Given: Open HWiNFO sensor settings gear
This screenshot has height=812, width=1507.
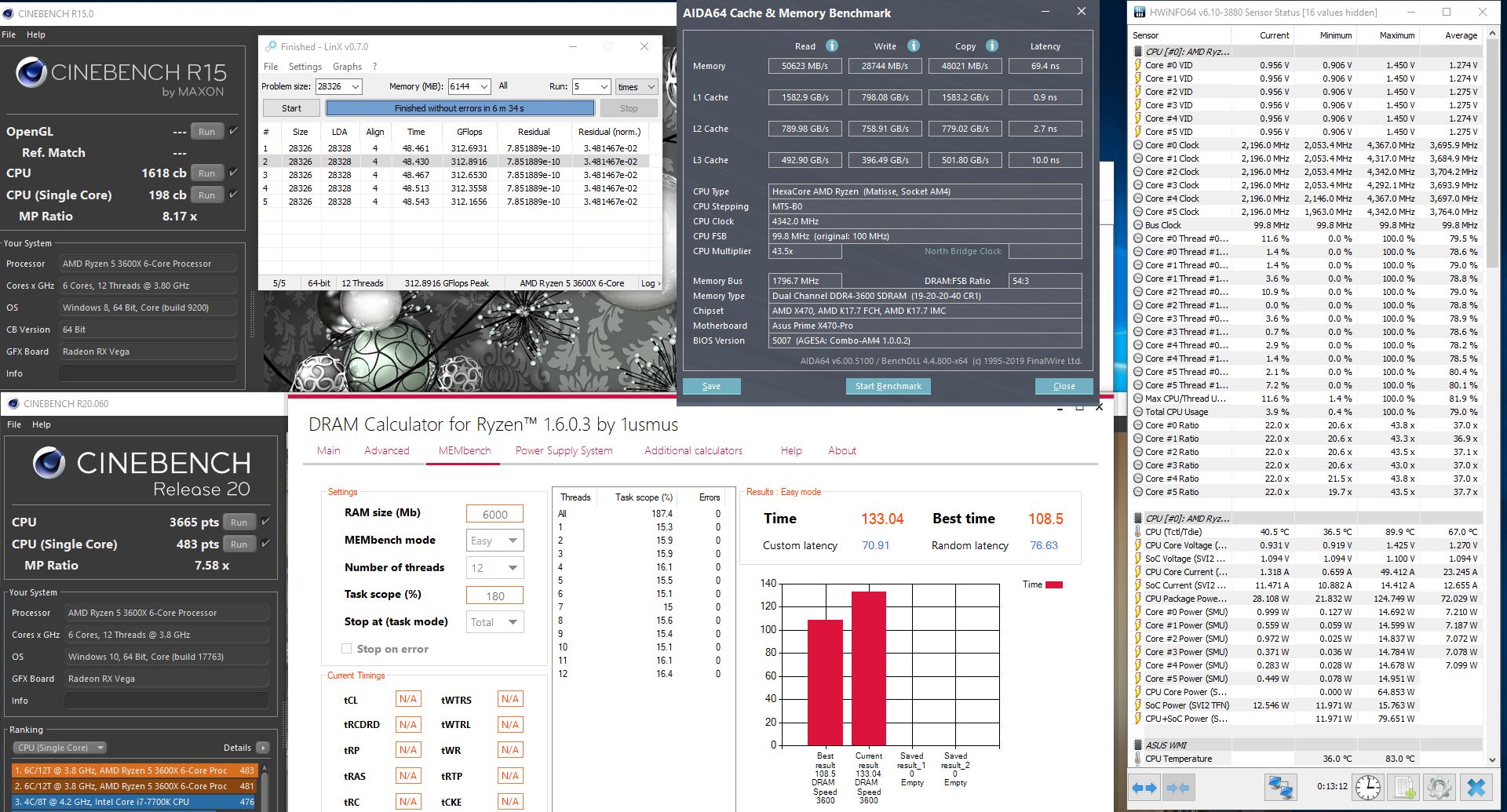Looking at the screenshot, I should pos(1439,788).
